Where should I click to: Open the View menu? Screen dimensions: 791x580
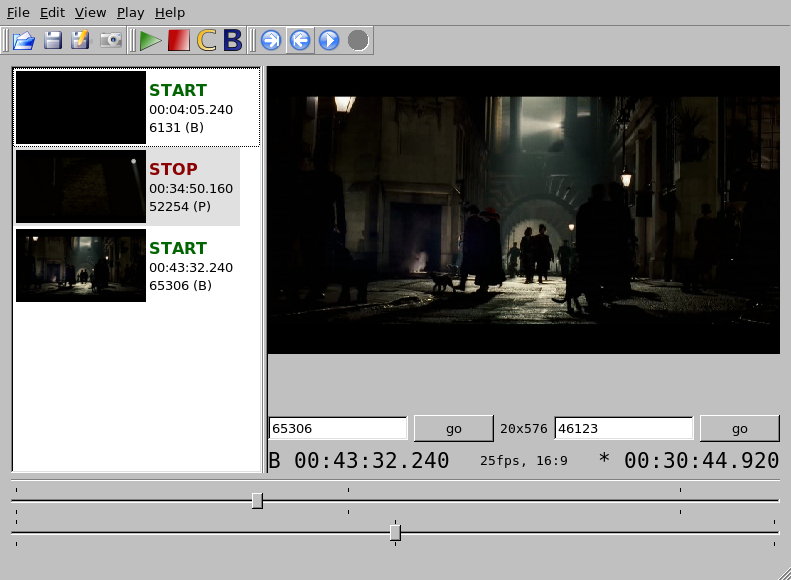click(x=90, y=13)
